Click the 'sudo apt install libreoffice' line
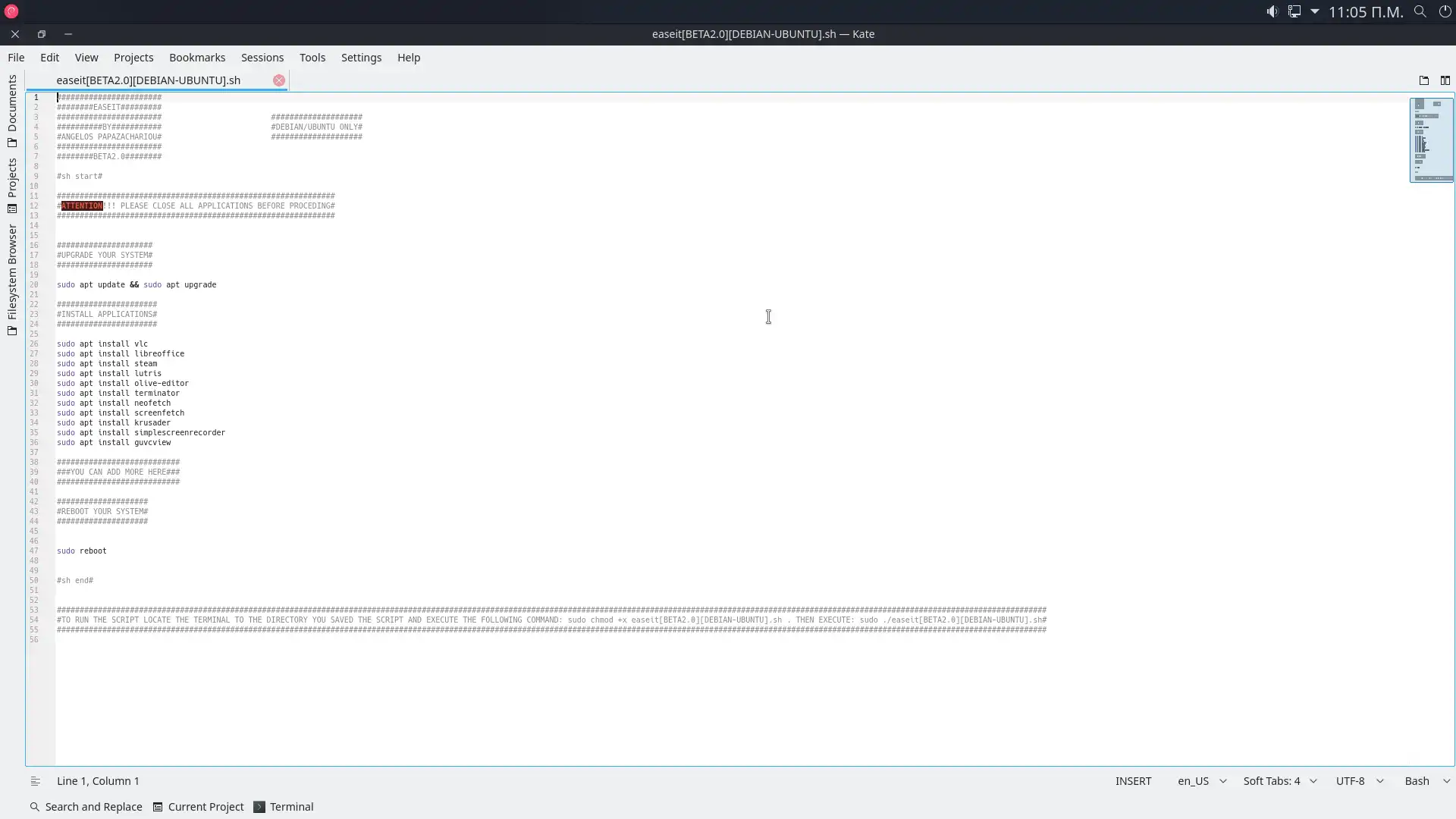Viewport: 1456px width, 819px height. [121, 354]
